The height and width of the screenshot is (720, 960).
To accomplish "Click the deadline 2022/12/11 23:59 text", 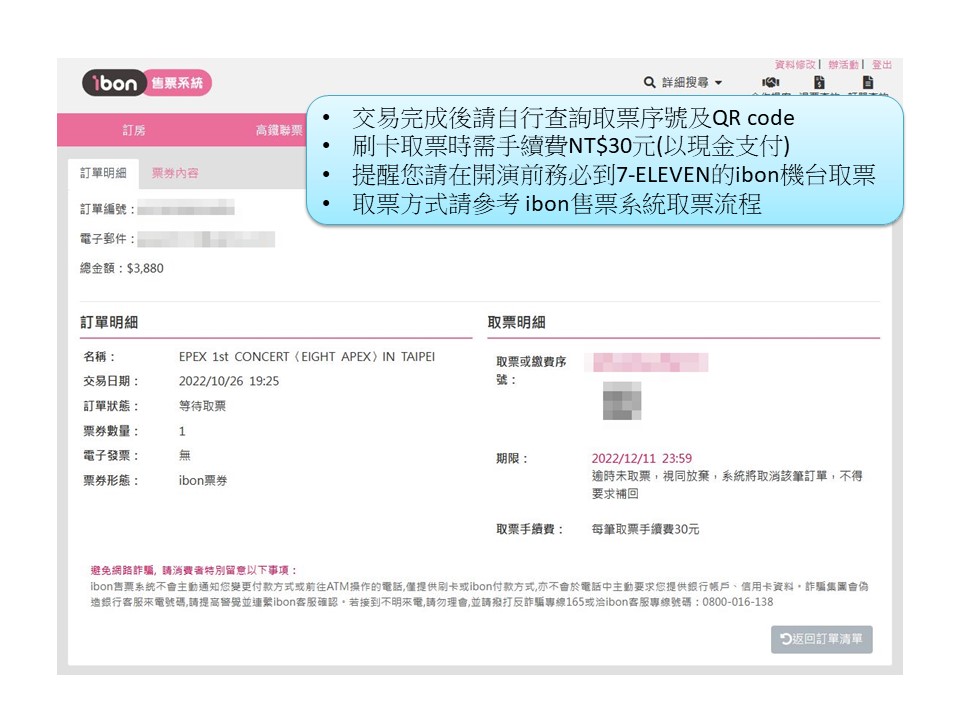I will [642, 458].
